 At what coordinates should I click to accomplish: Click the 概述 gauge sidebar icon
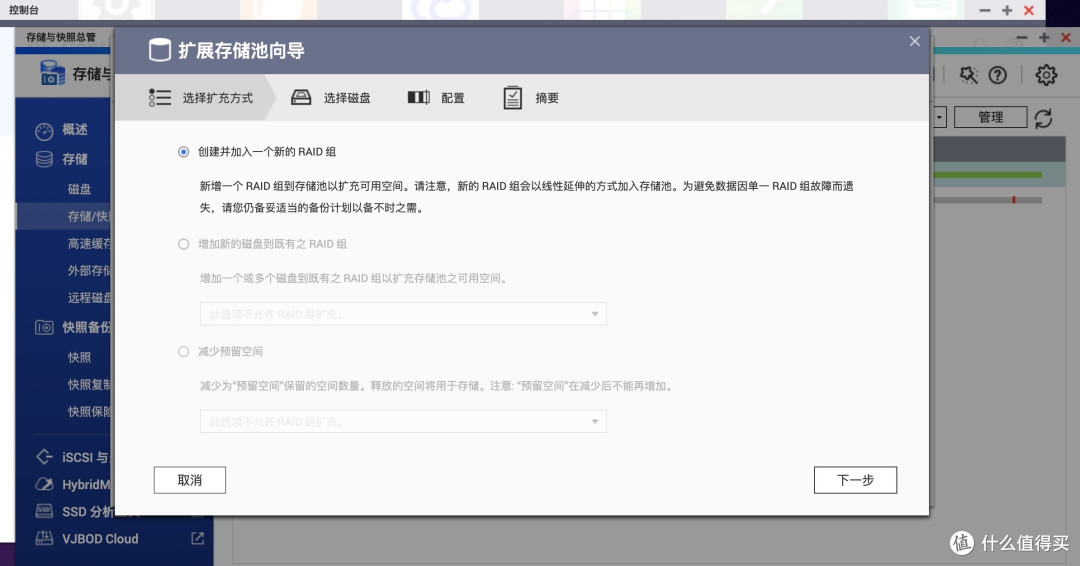pyautogui.click(x=44, y=131)
